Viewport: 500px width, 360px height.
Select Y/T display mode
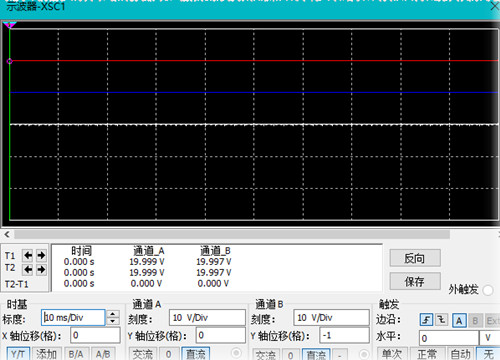(x=17, y=354)
